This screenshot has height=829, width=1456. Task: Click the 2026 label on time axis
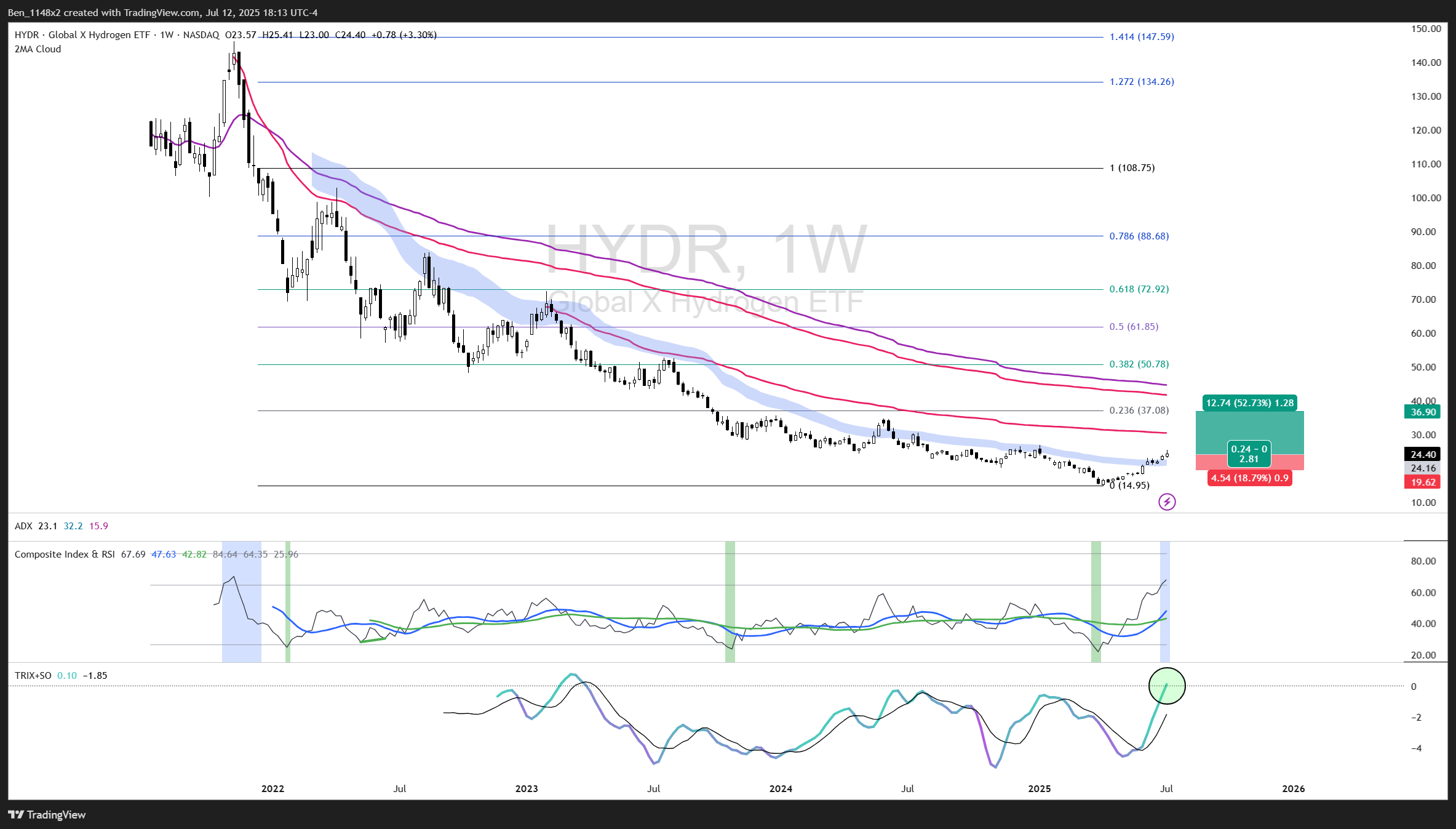click(1293, 788)
